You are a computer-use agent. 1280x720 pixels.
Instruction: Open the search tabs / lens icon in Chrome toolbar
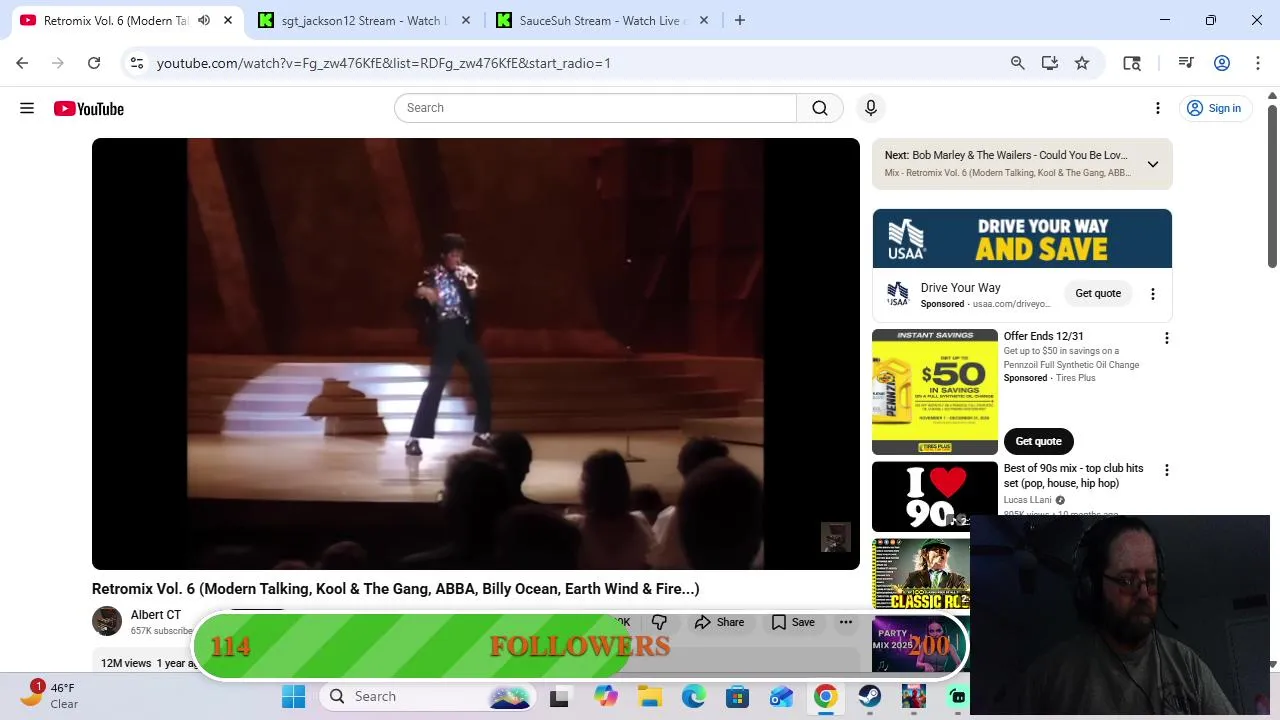[x=1132, y=63]
